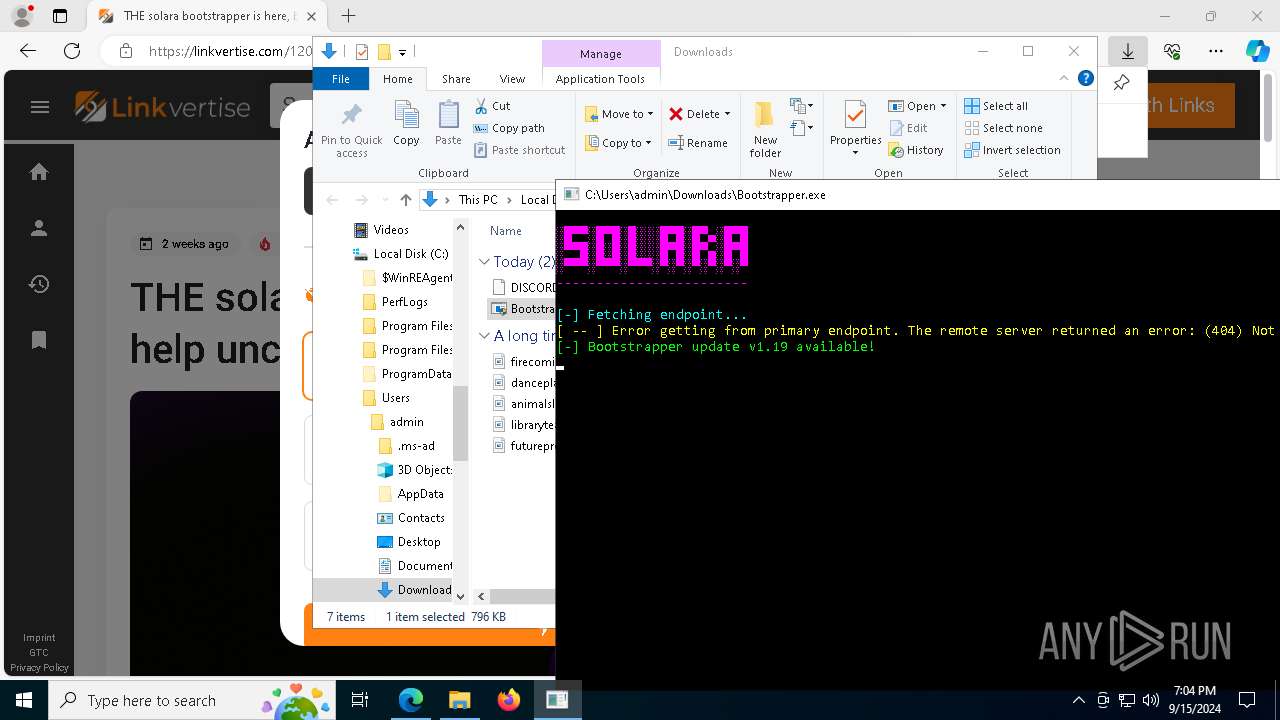The width and height of the screenshot is (1280, 720).
Task: Click the Windows Start button
Action: coord(24,700)
